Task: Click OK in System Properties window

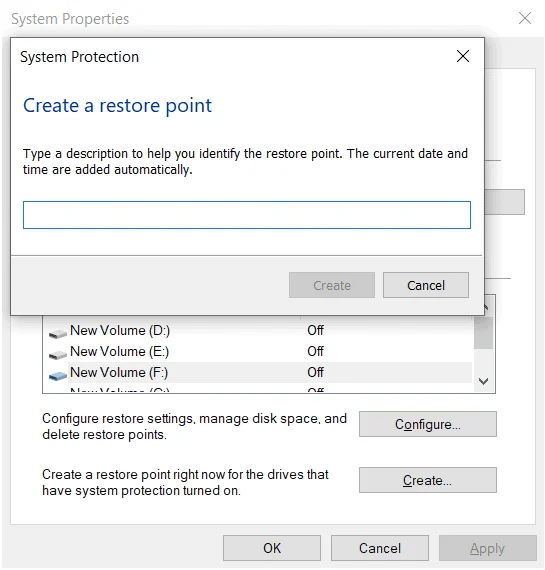Action: (272, 548)
